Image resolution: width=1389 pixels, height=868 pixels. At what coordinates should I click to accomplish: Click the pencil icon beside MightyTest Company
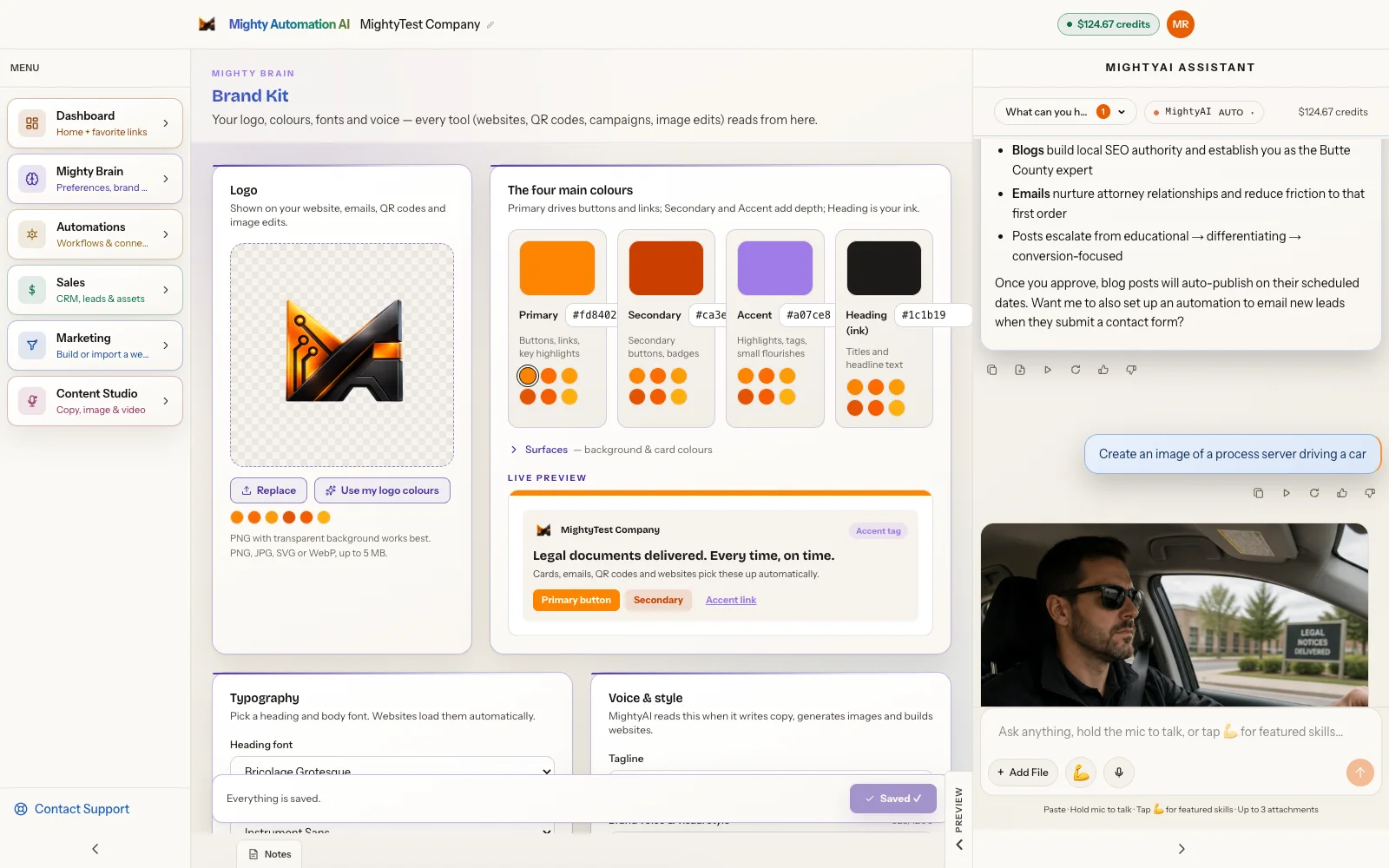point(490,25)
